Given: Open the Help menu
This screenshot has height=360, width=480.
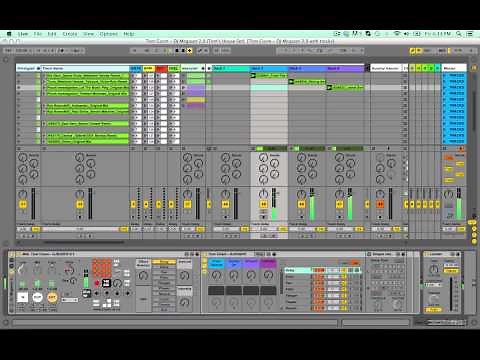Looking at the screenshot, I should pos(129,34).
